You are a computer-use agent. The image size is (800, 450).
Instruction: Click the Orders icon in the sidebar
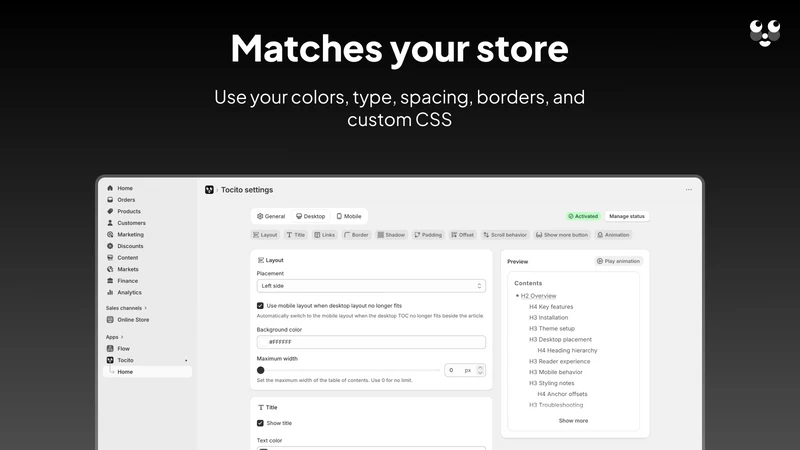pos(110,199)
